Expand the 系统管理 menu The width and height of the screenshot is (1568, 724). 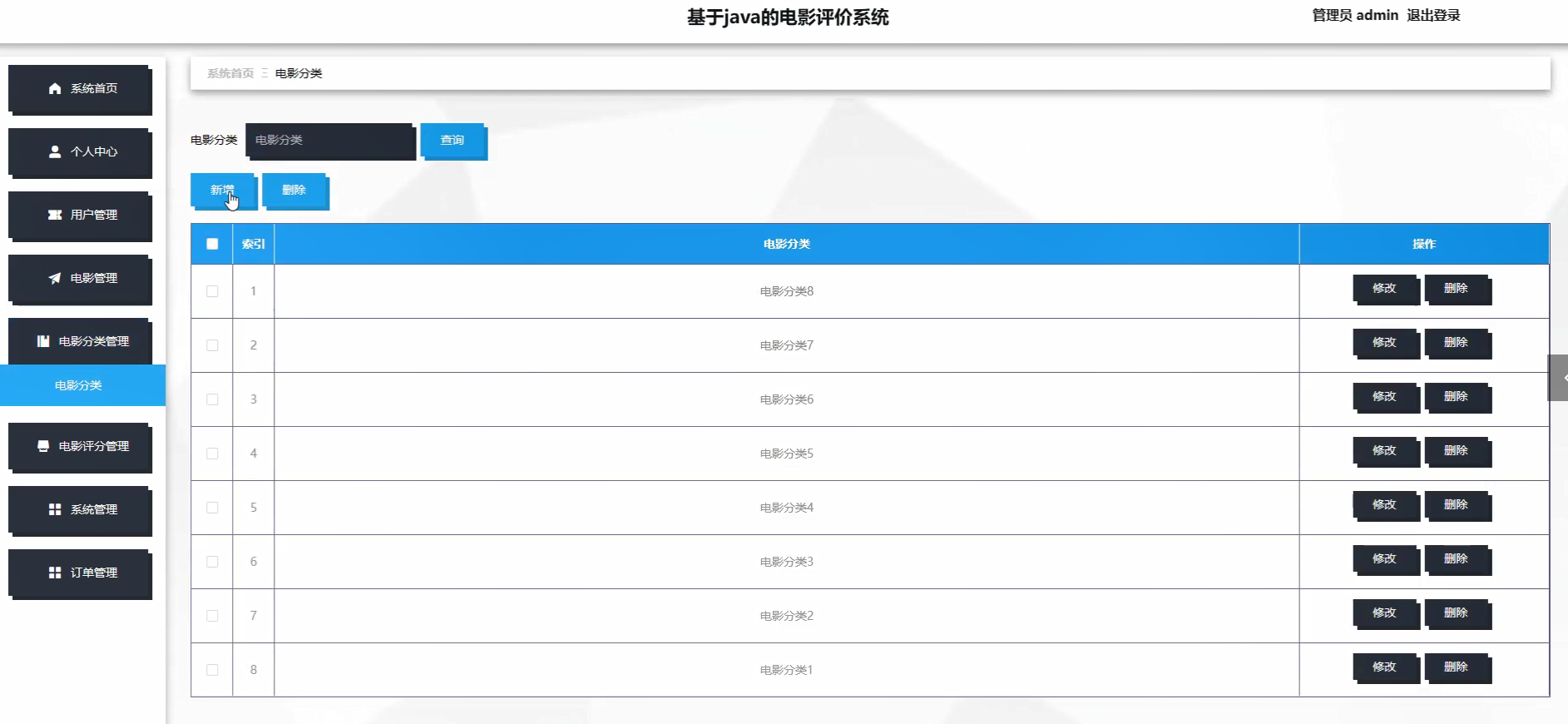80,510
